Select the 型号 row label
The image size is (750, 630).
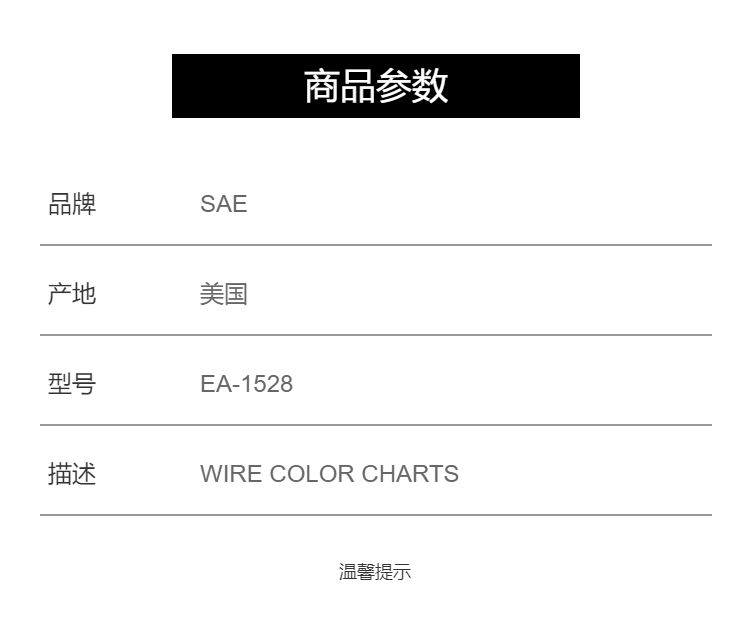tap(72, 384)
